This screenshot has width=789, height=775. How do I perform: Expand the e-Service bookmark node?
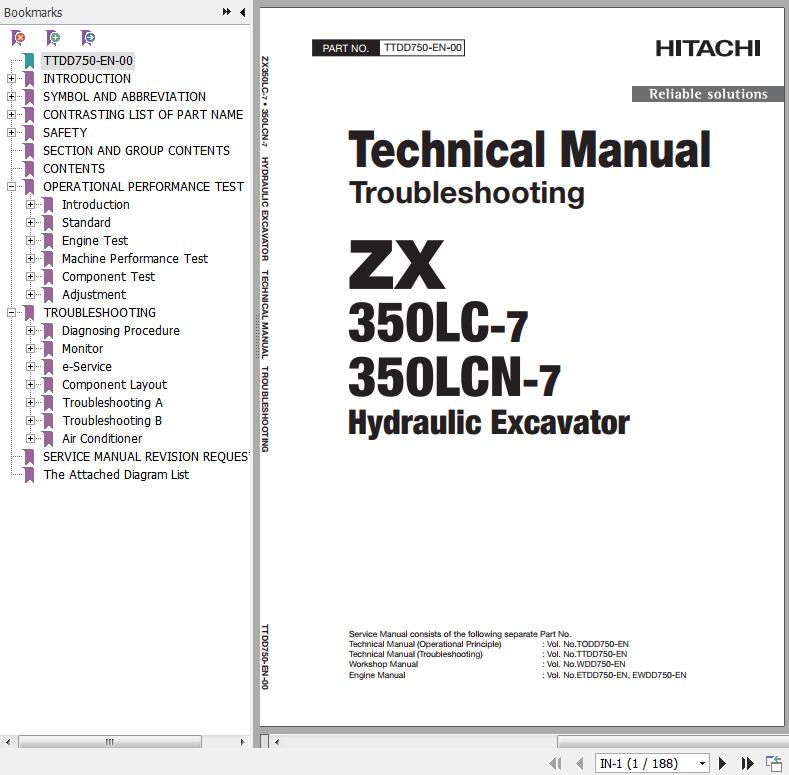[30, 367]
